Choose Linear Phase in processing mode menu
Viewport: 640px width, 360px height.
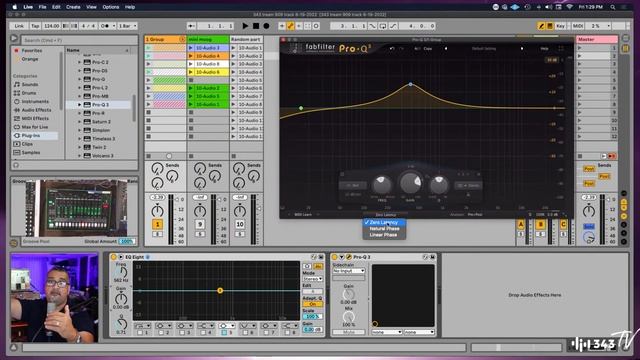pyautogui.click(x=384, y=235)
